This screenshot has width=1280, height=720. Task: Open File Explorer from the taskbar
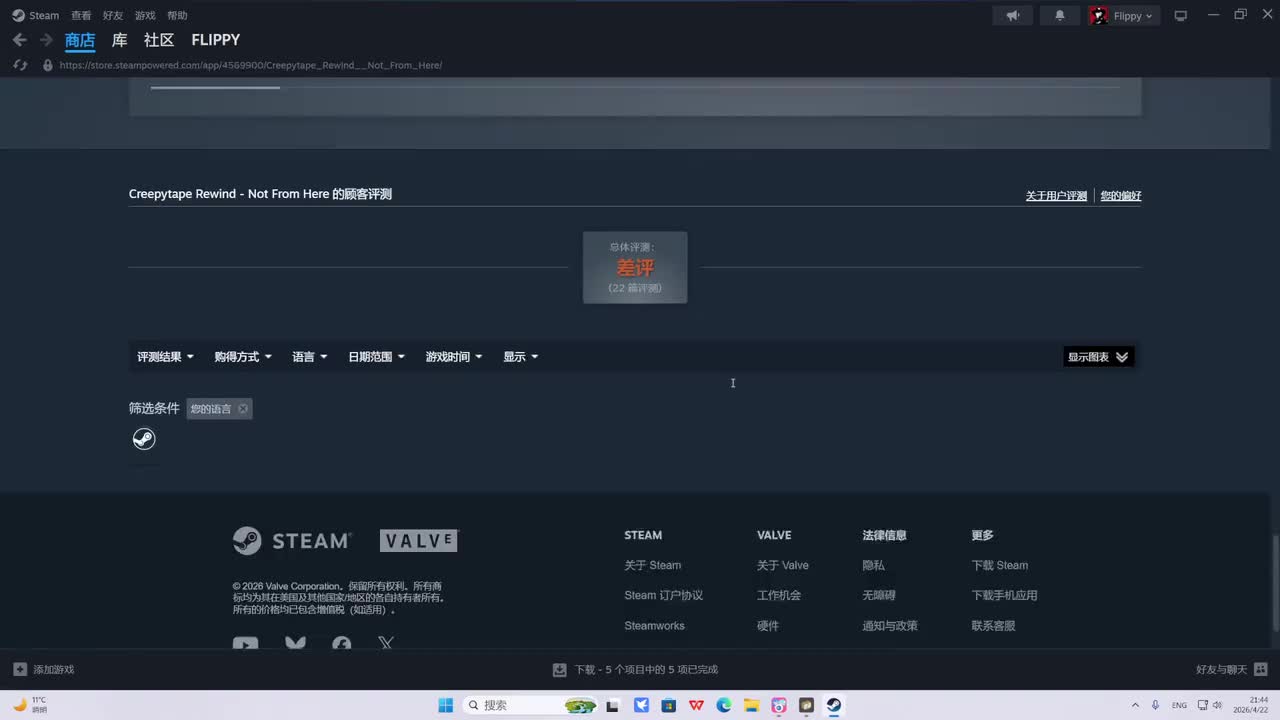[x=751, y=705]
